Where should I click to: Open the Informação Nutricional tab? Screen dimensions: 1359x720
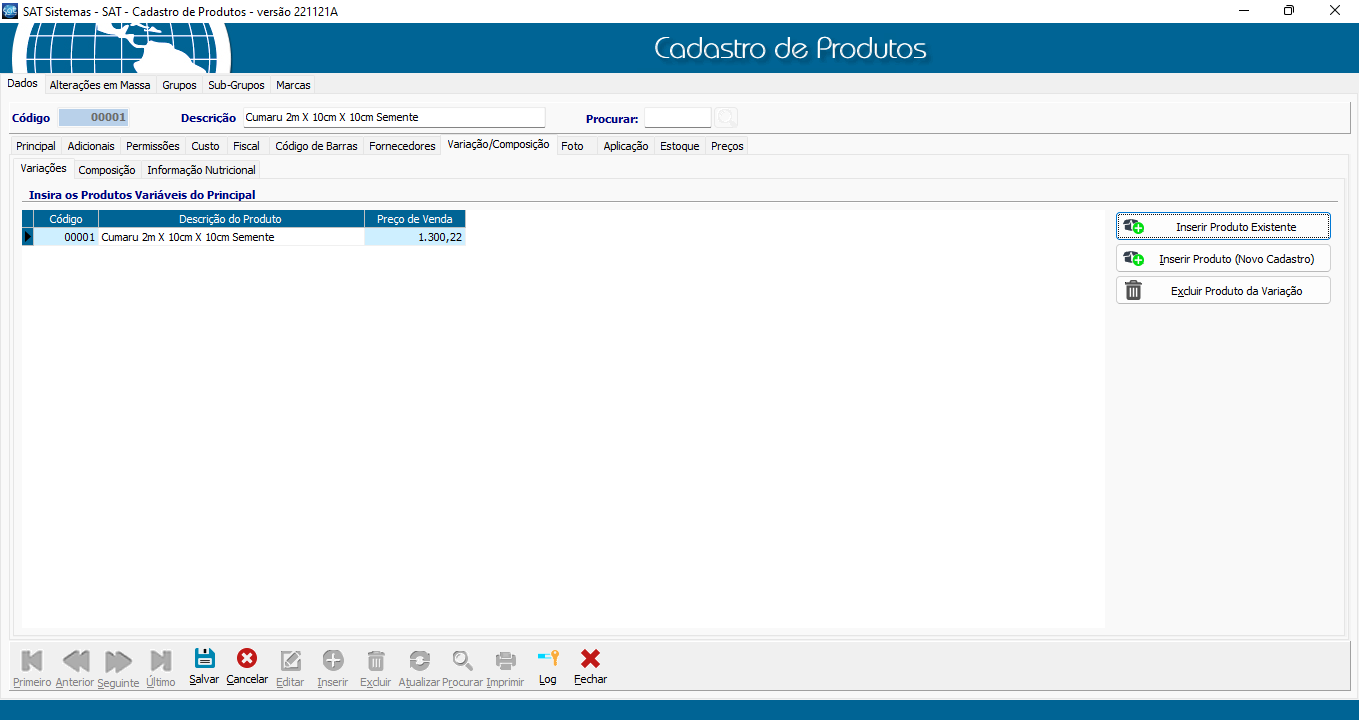(x=201, y=170)
